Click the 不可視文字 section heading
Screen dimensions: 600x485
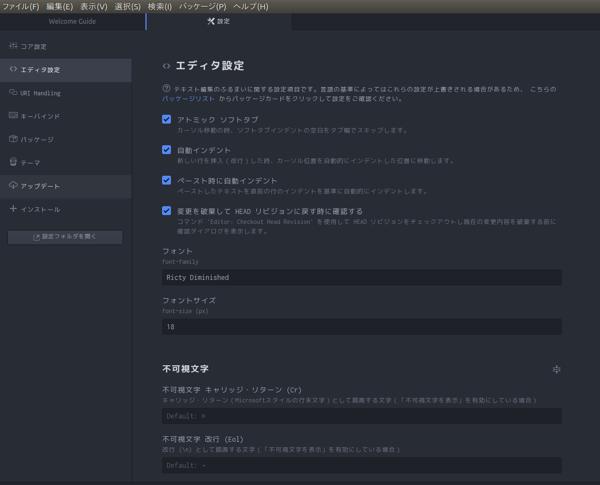point(185,369)
